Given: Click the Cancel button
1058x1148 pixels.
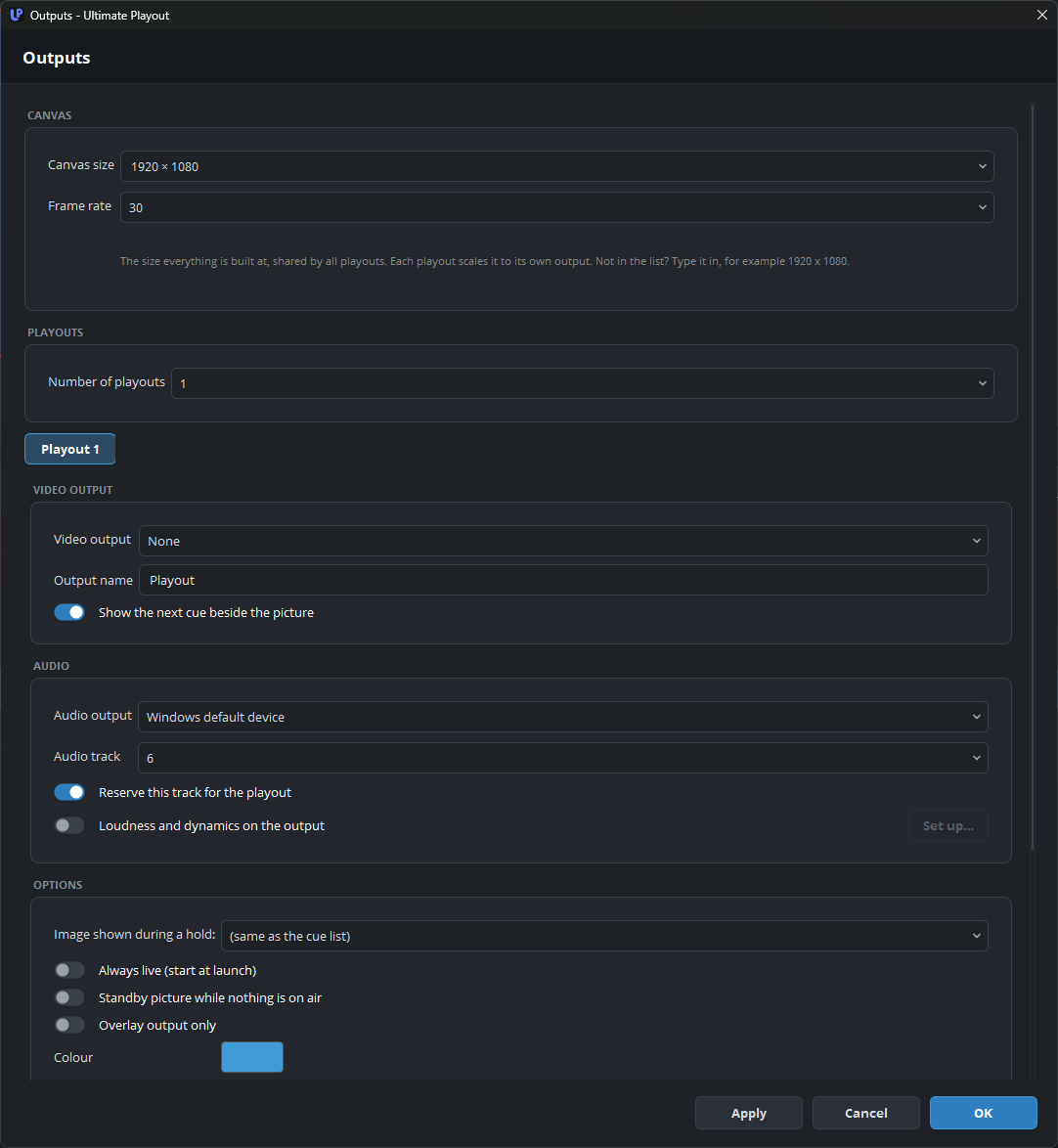Looking at the screenshot, I should (x=866, y=1113).
